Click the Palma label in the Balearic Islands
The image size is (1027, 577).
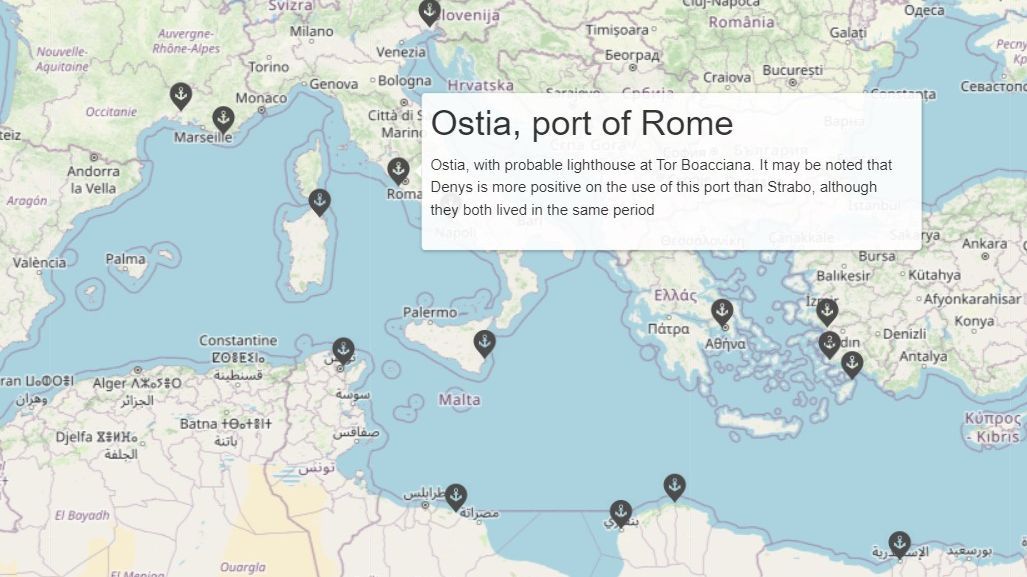(125, 259)
